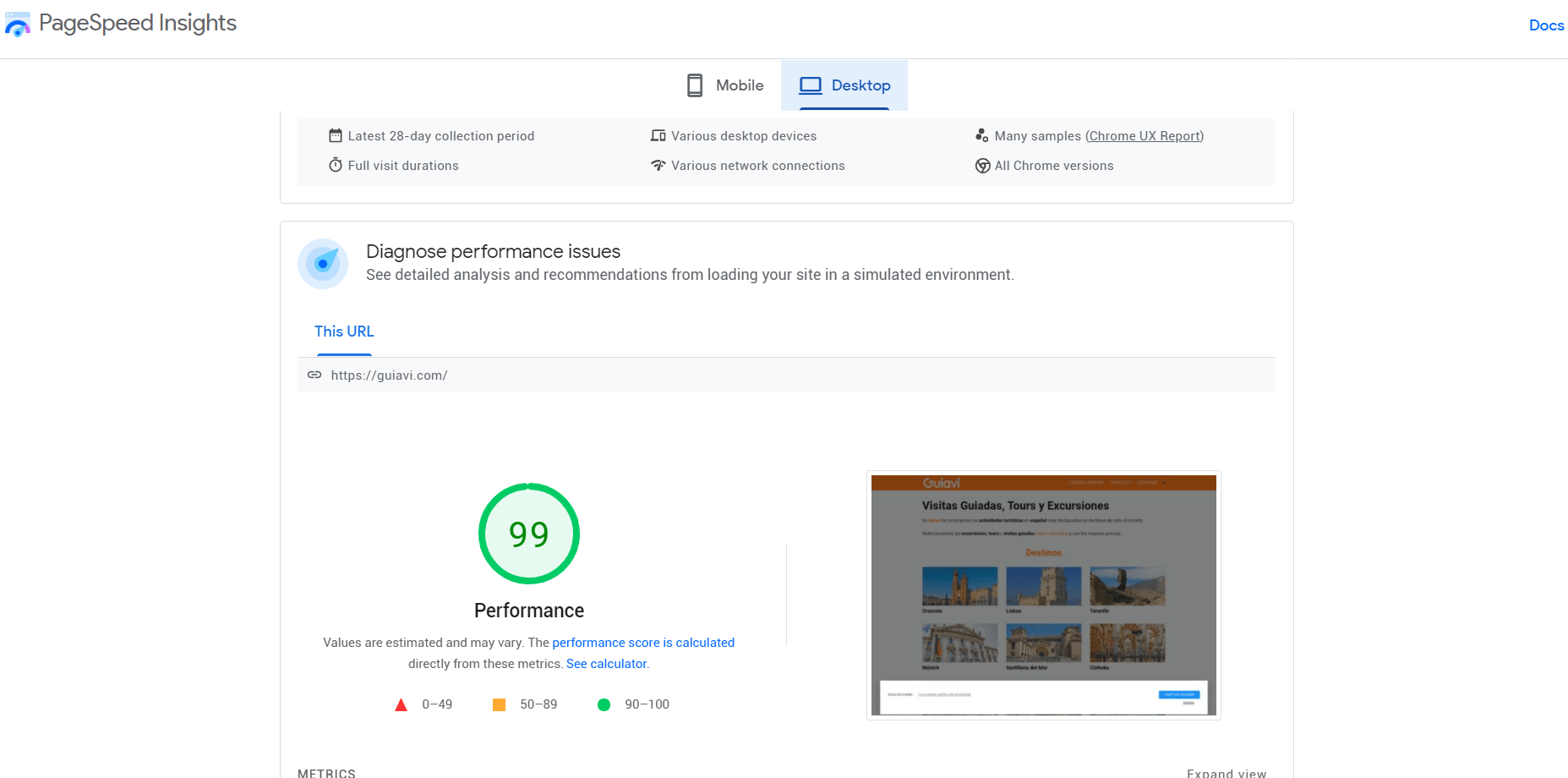
Task: Click the Guiavi page screenshot thumbnail
Action: [1044, 595]
